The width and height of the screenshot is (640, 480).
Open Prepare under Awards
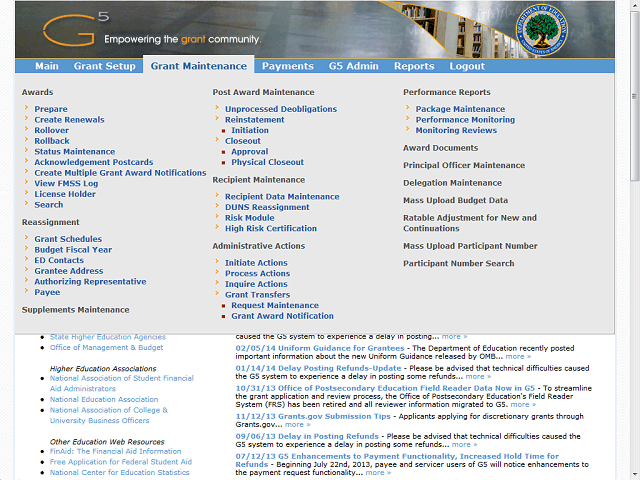tap(51, 109)
